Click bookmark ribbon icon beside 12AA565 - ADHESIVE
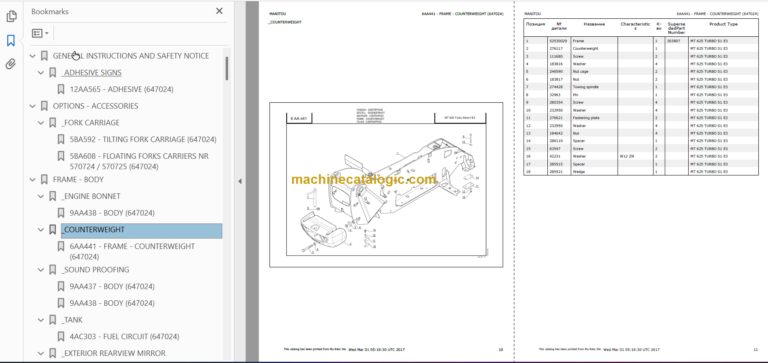Screen dimensions: 768x363 tap(61, 89)
